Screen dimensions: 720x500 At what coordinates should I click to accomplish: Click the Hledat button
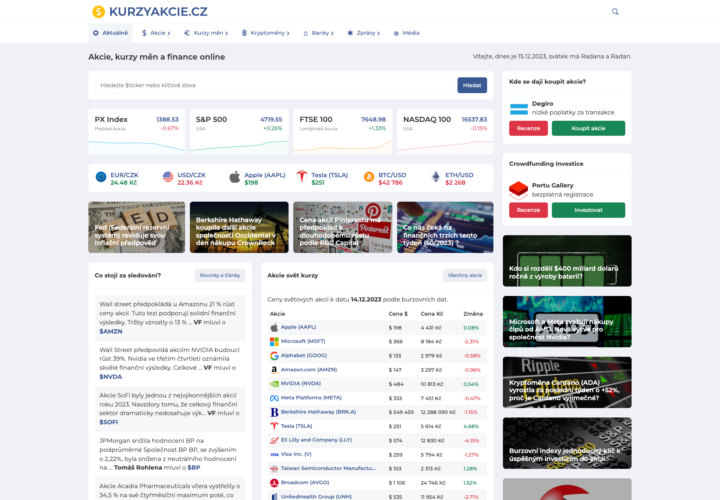pos(472,85)
